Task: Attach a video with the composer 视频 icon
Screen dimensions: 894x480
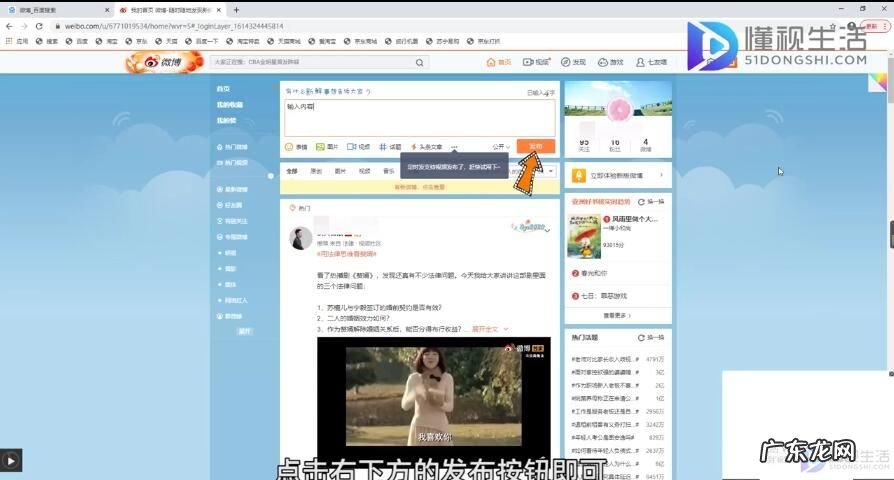Action: [359, 147]
